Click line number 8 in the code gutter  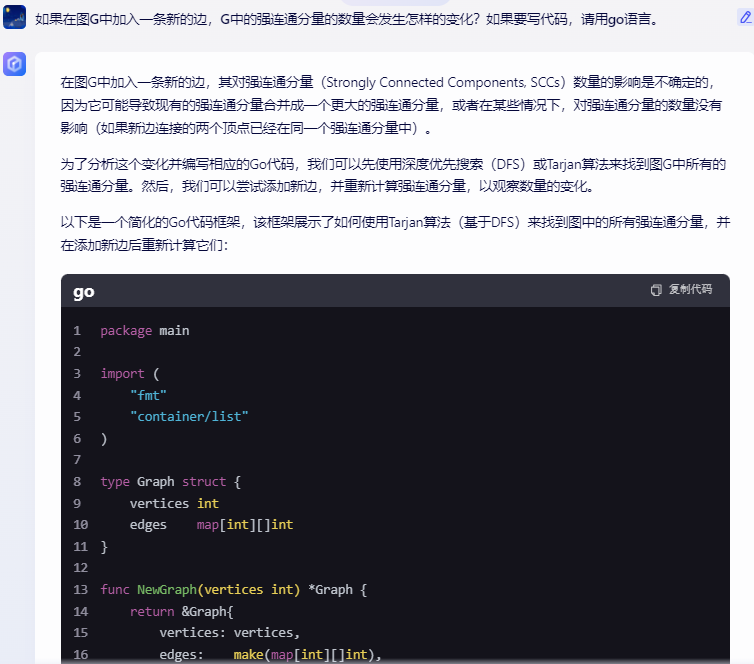pos(77,482)
